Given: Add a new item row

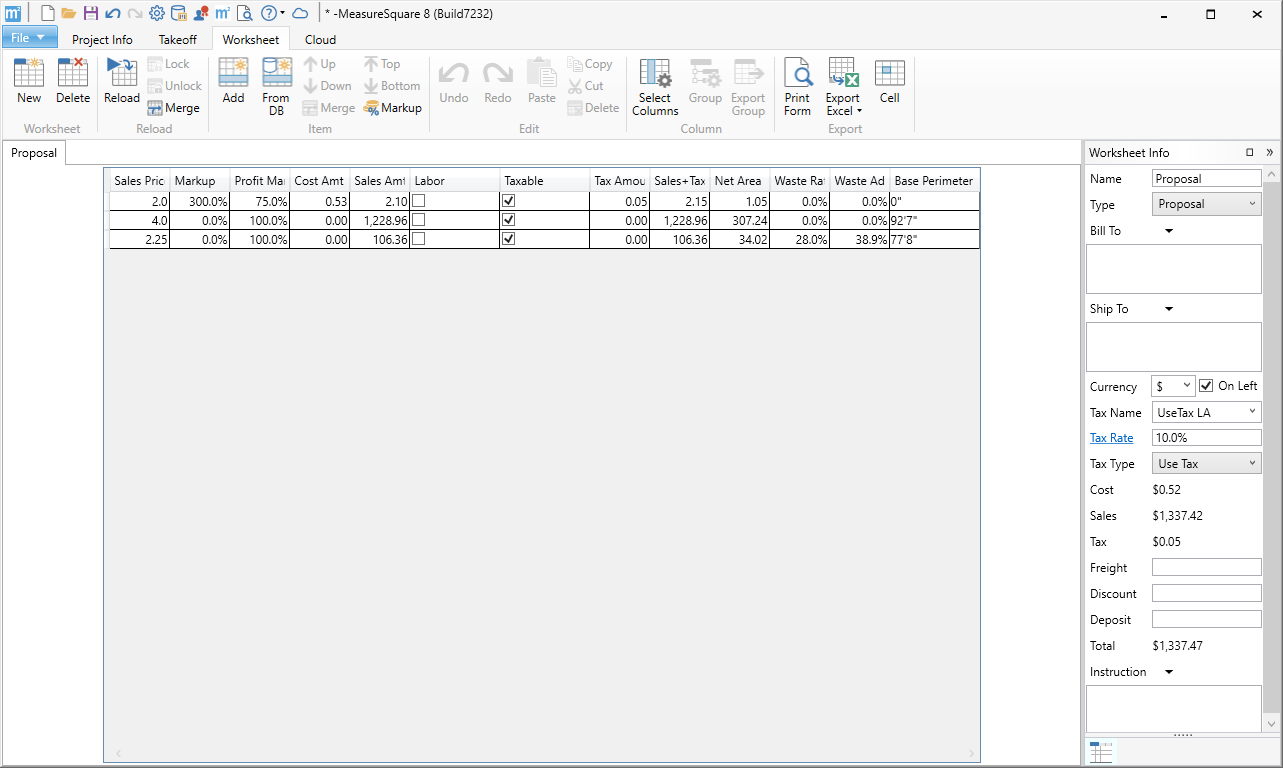Looking at the screenshot, I should click(233, 81).
